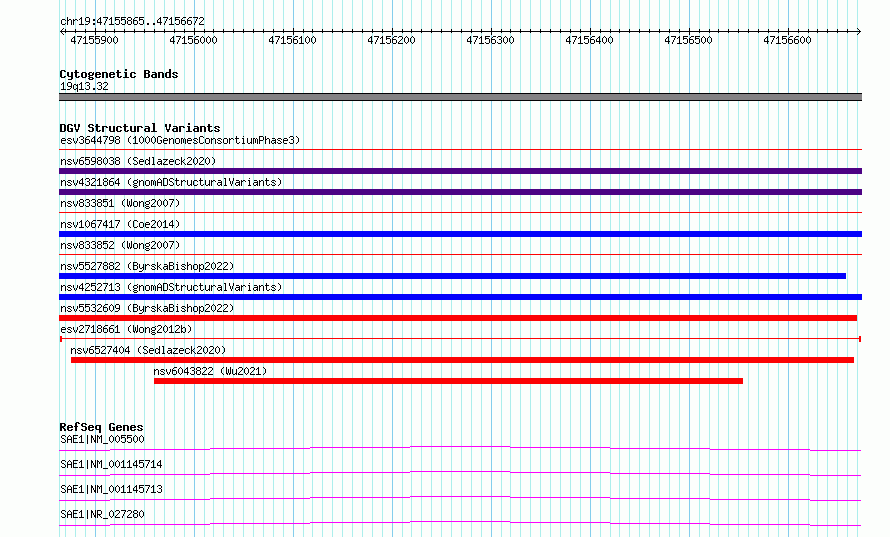The height and width of the screenshot is (537, 890).
Task: Click the 19q13.32 cytogenetic band bar
Action: pos(460,97)
